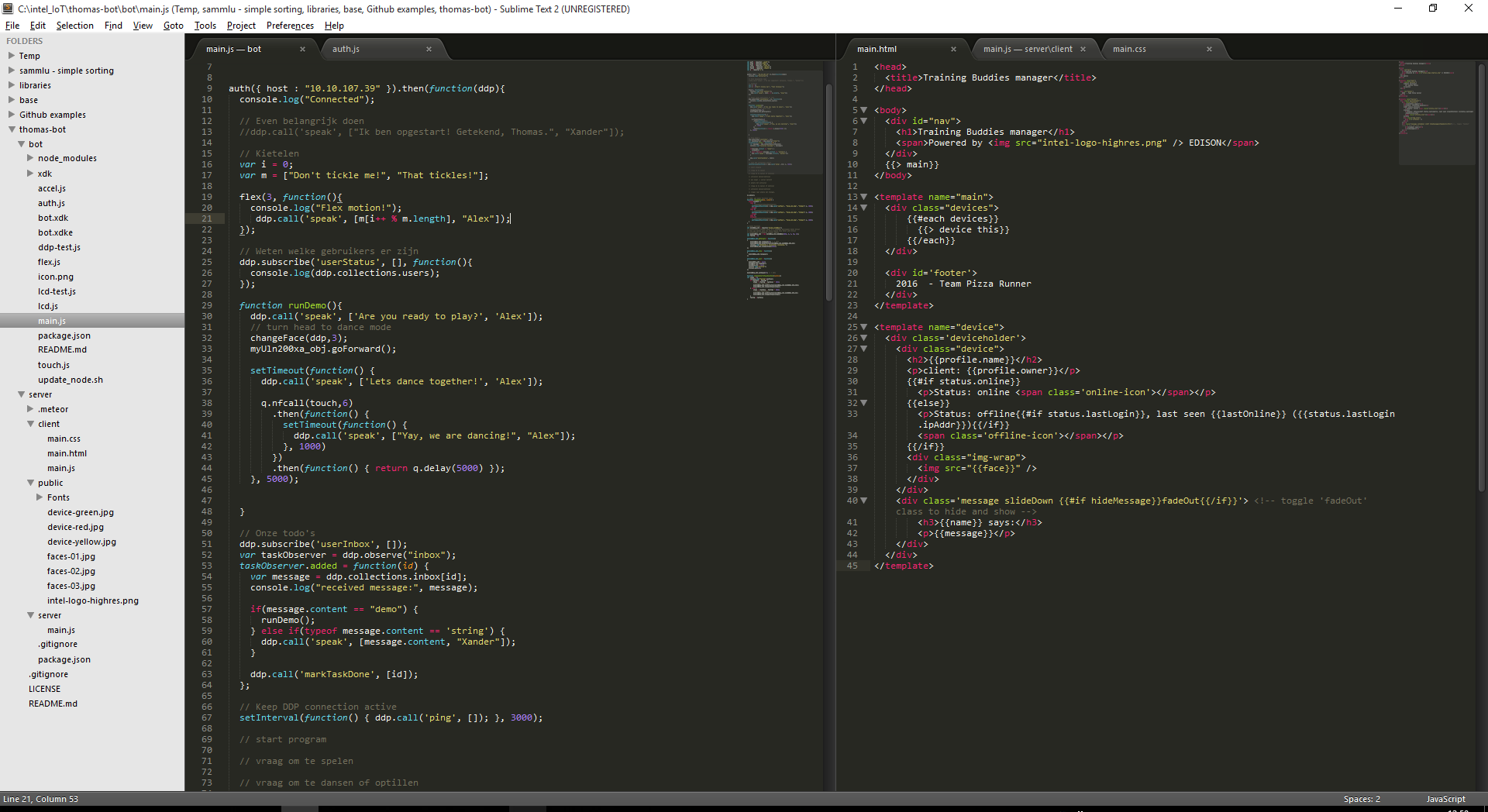Collapse the bot folder
The height and width of the screenshot is (812, 1488).
pyautogui.click(x=21, y=144)
